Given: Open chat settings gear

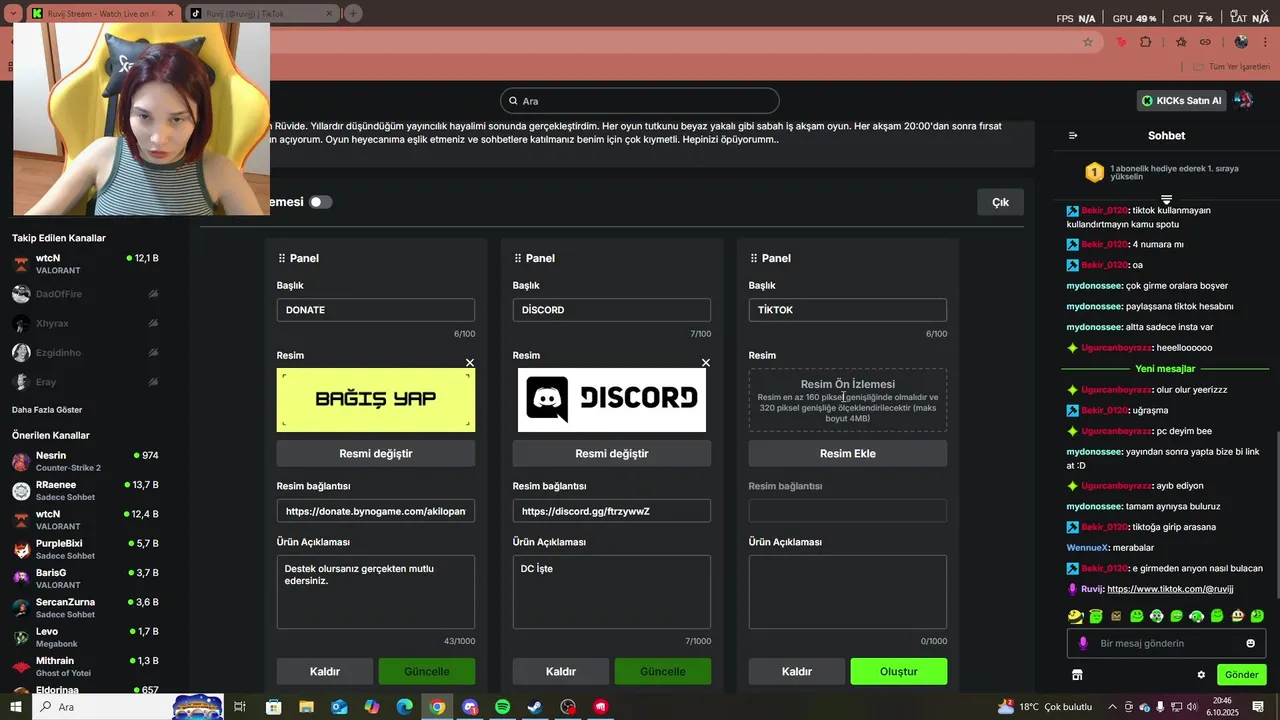Looking at the screenshot, I should 1201,675.
